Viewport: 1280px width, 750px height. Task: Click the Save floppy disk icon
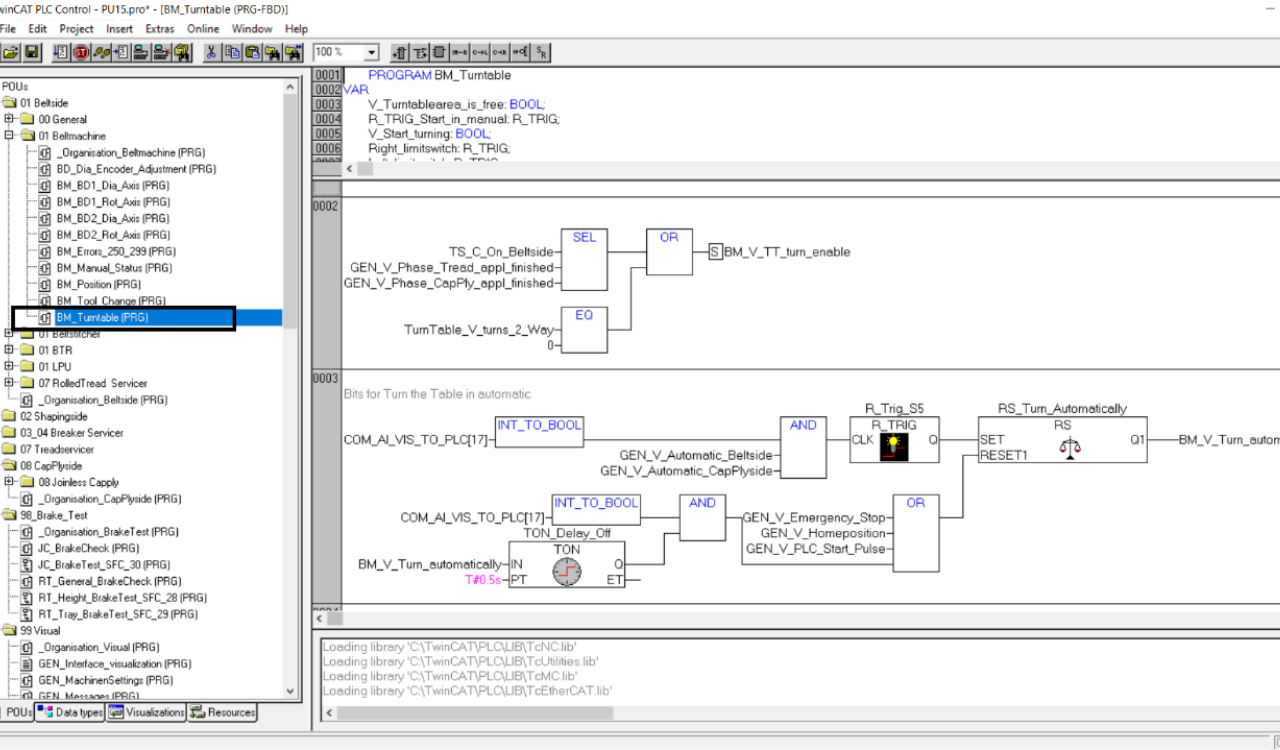pyautogui.click(x=32, y=52)
